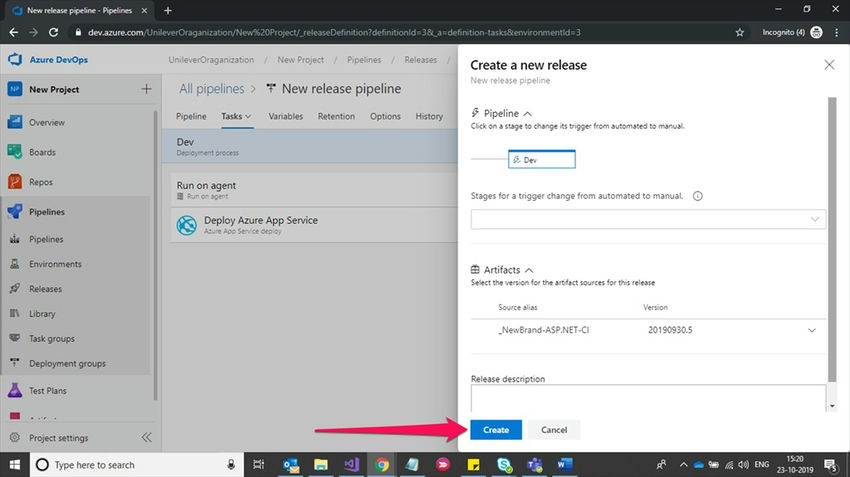The height and width of the screenshot is (477, 850).
Task: Click in the Release description field
Action: tap(648, 398)
